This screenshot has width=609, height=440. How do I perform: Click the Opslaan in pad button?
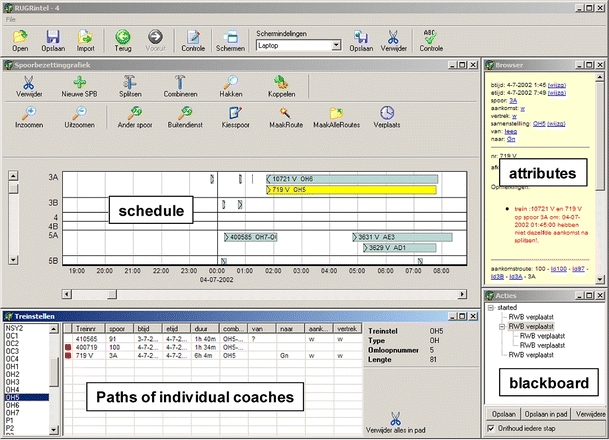[x=546, y=414]
